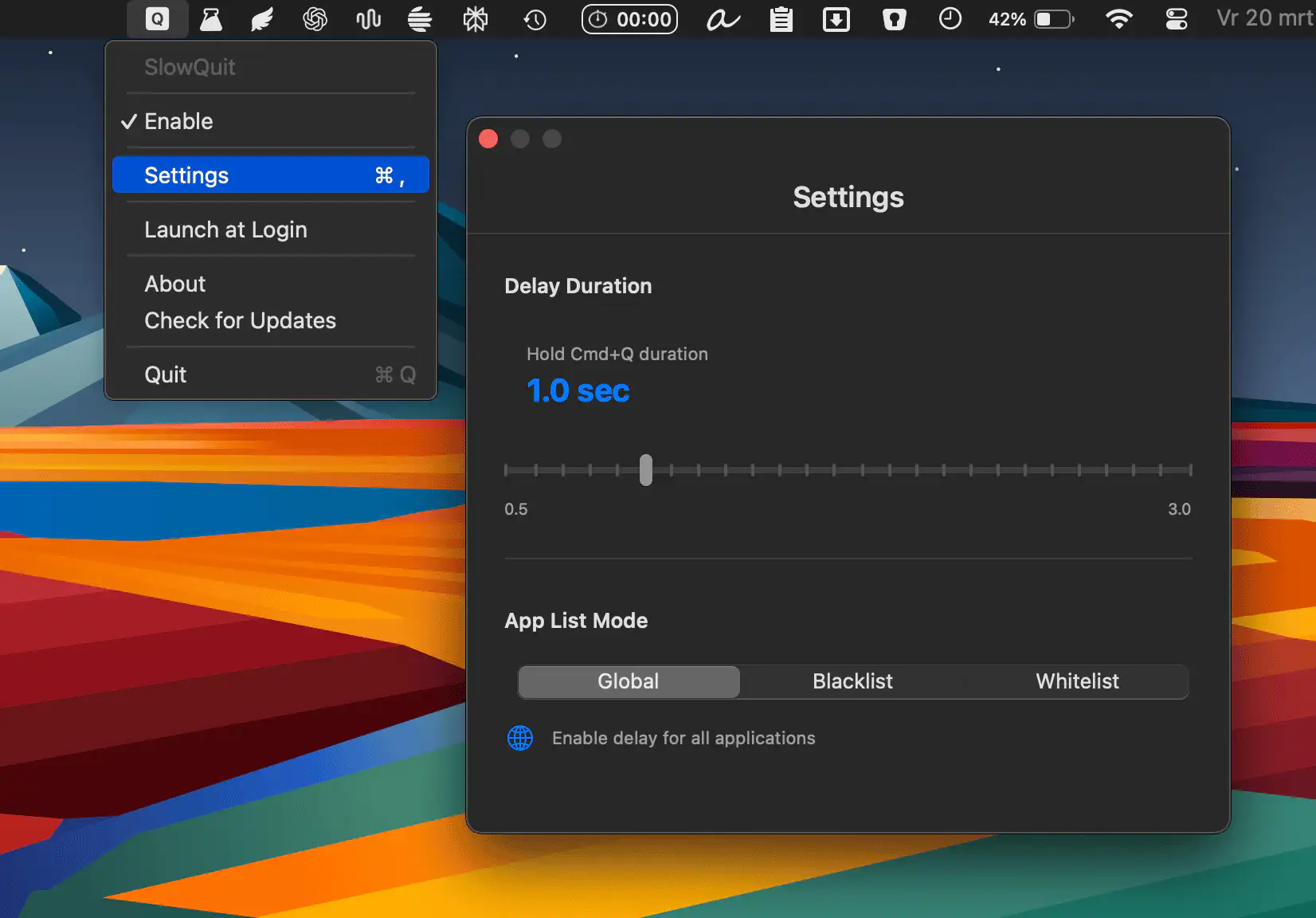The width and height of the screenshot is (1316, 918).
Task: Click the SlowQuit Q menu bar icon
Action: pos(157,19)
